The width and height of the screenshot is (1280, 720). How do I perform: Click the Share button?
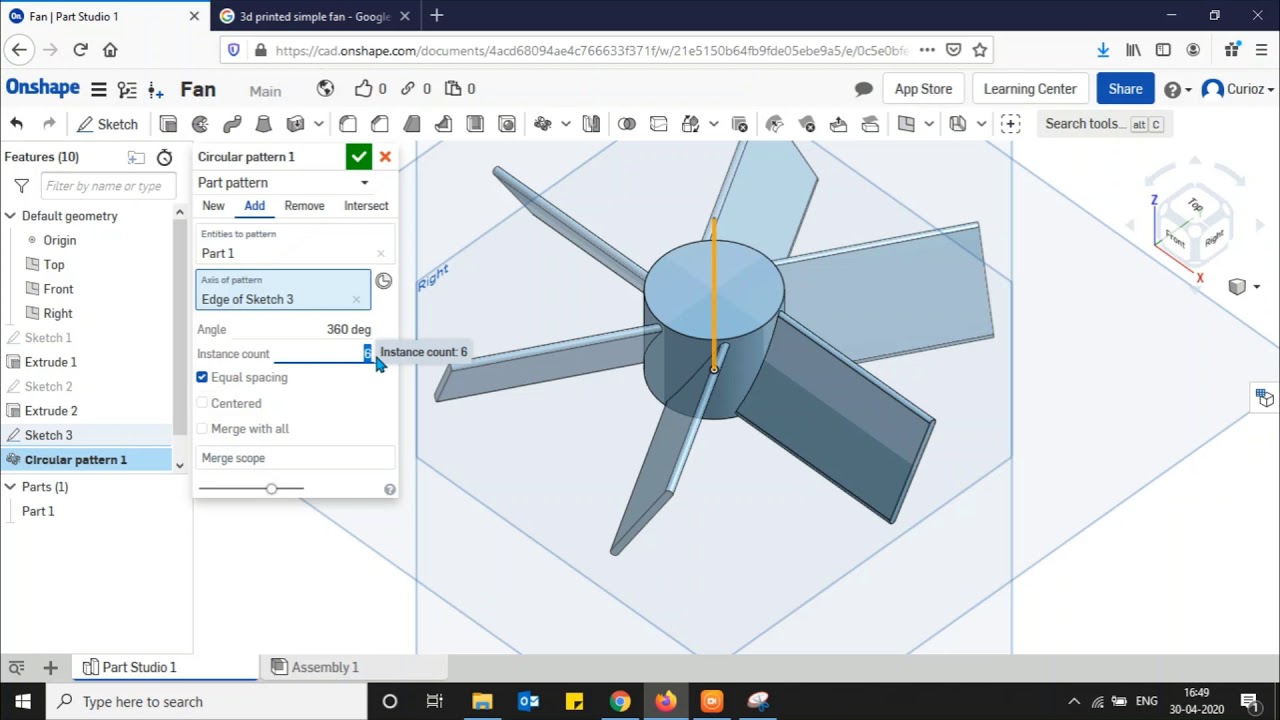click(1125, 89)
